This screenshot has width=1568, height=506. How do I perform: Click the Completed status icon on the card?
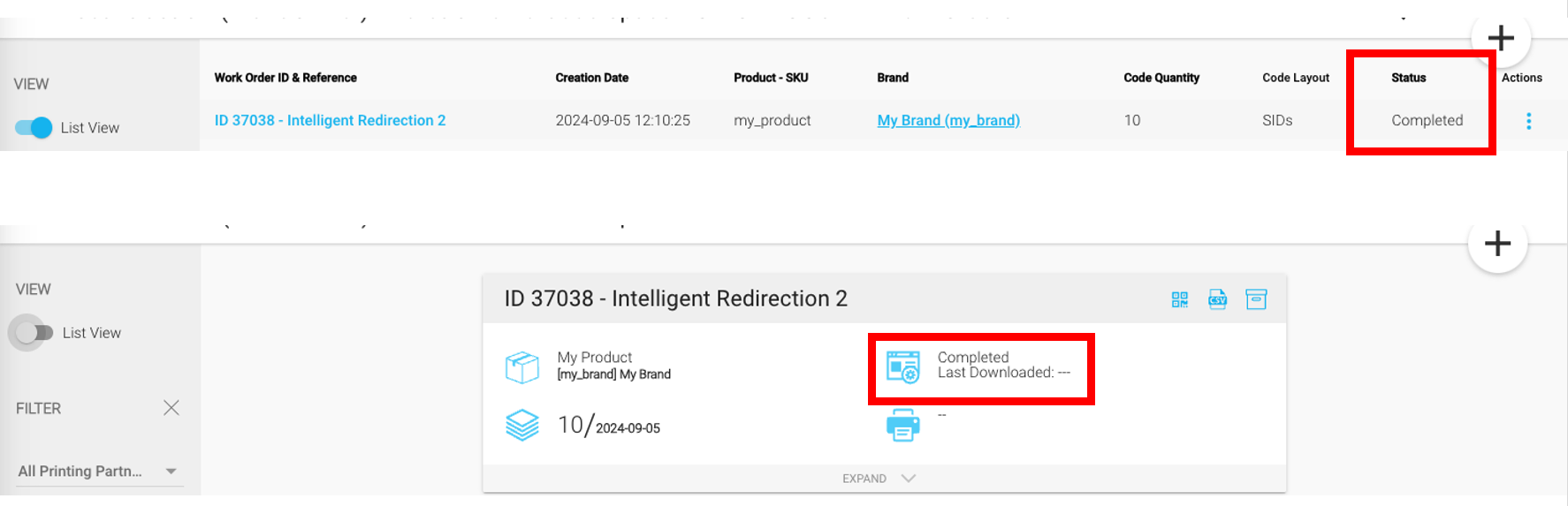903,366
